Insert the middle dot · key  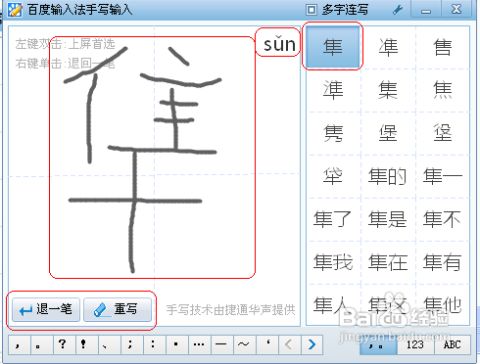177,344
